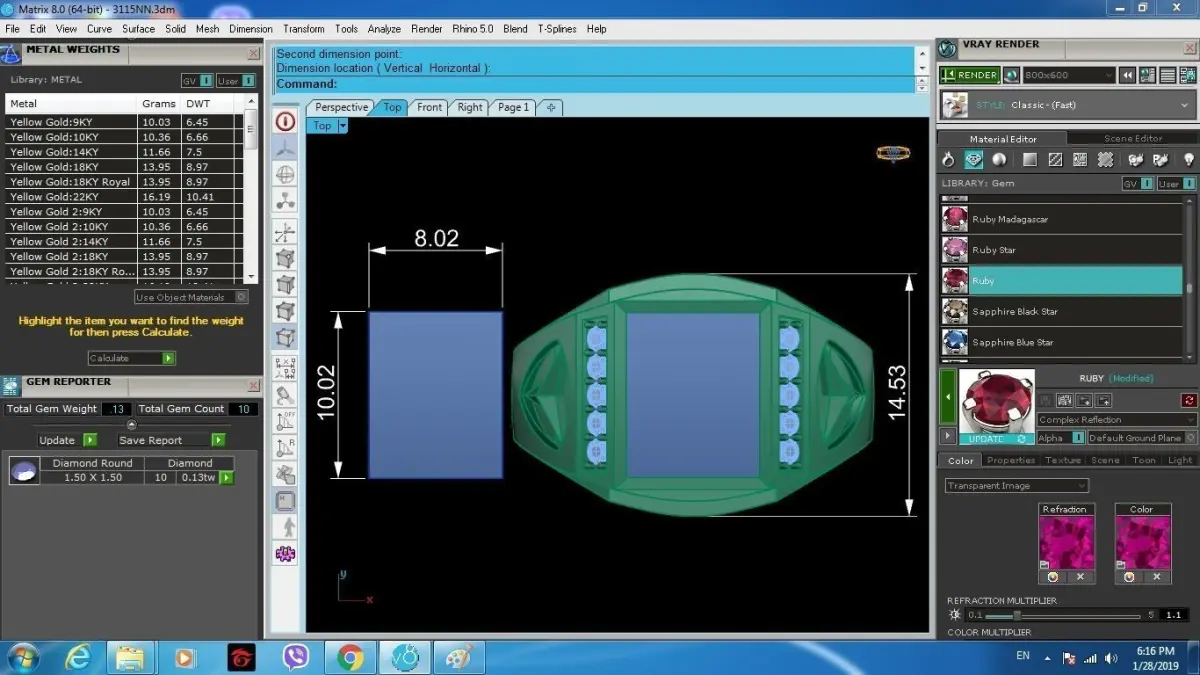1200x675 pixels.
Task: Click the three-node connection tool icon
Action: (286, 203)
